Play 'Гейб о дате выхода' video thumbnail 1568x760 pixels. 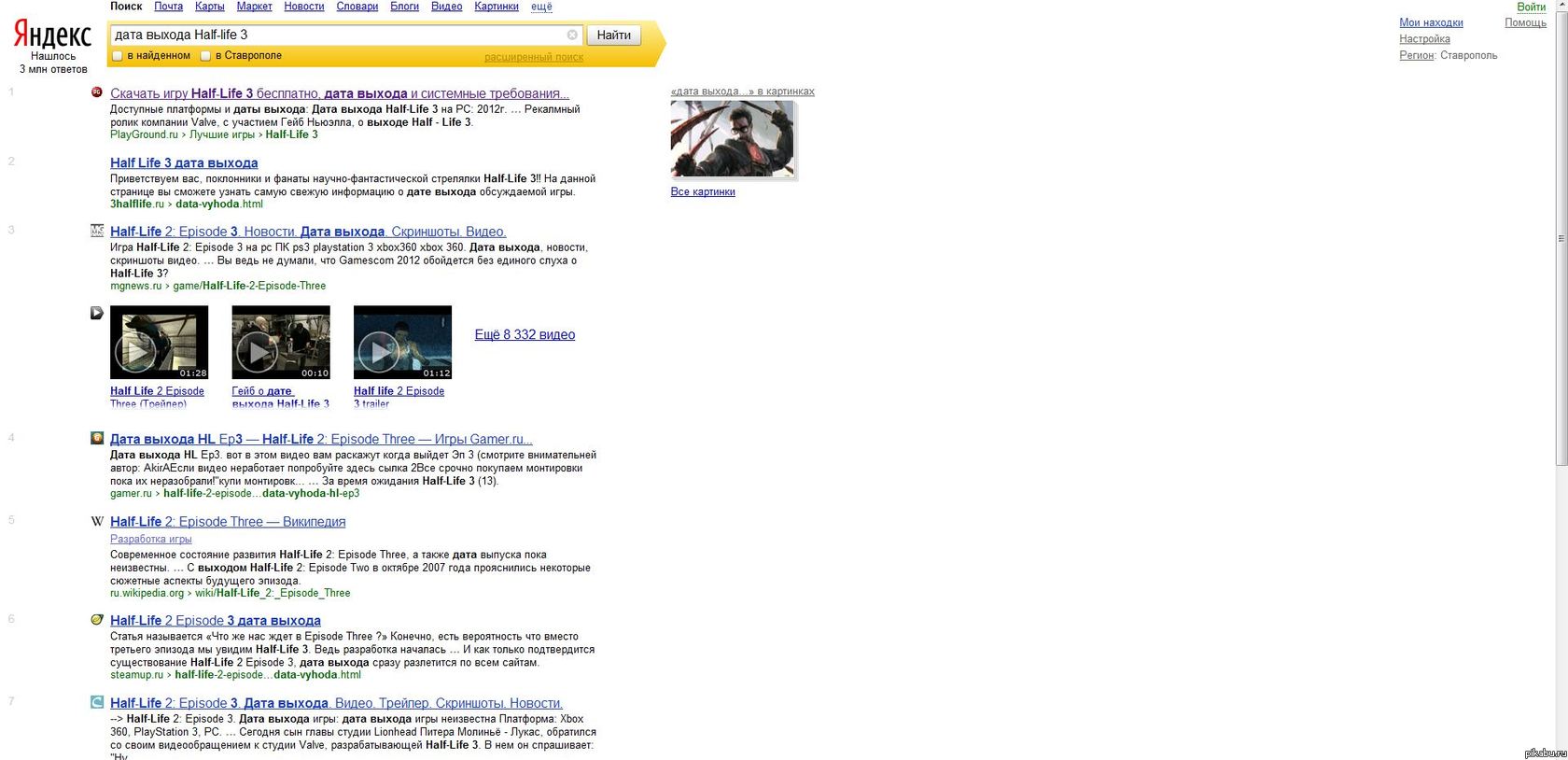[281, 343]
